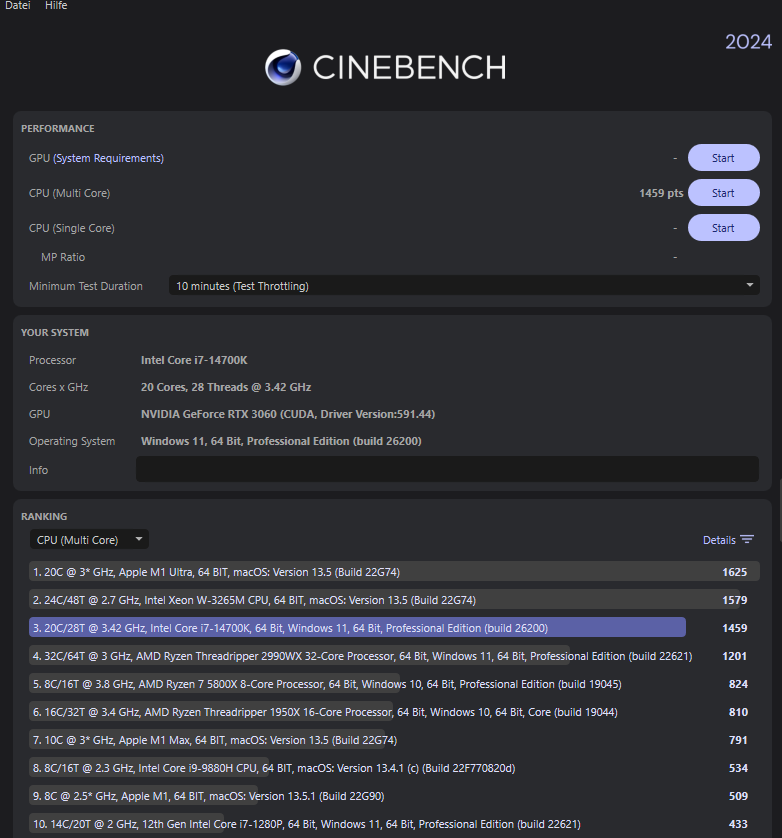782x838 pixels.
Task: Click the Operating System Windows 11 value
Action: point(281,441)
